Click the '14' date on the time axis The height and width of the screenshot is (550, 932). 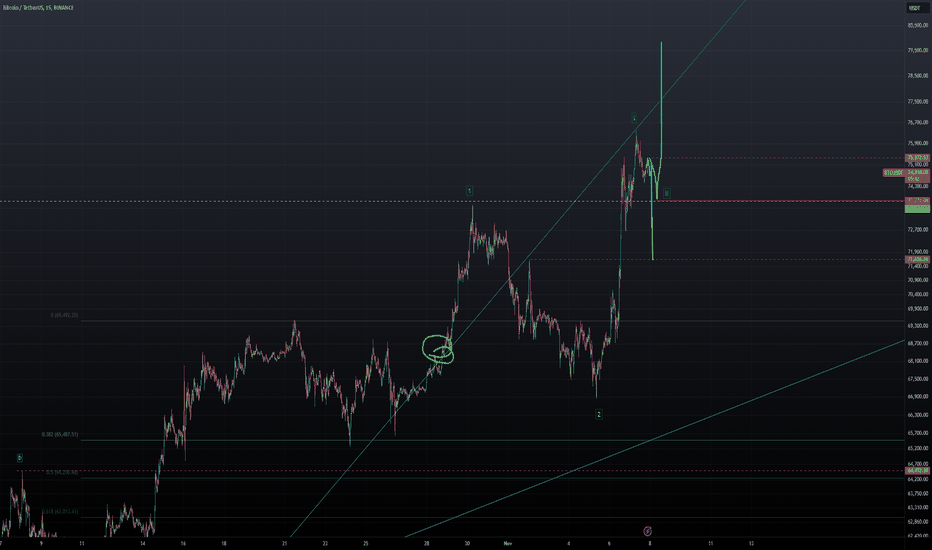(x=143, y=543)
